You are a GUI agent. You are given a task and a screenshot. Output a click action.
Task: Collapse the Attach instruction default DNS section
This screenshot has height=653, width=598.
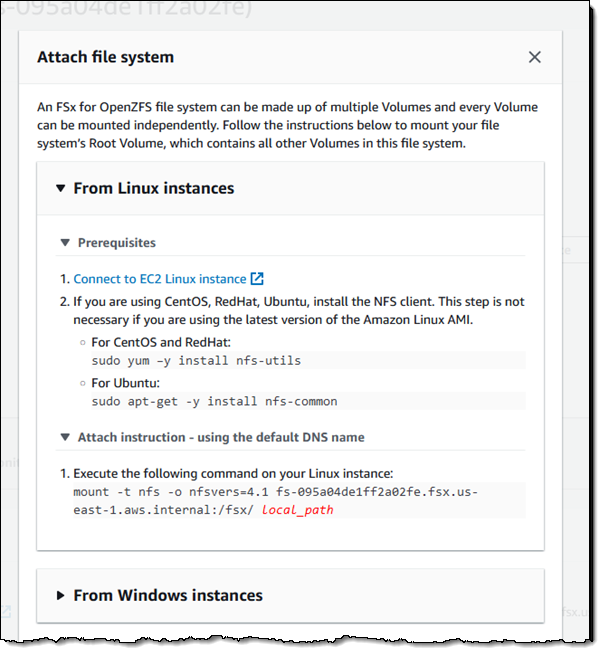click(65, 437)
